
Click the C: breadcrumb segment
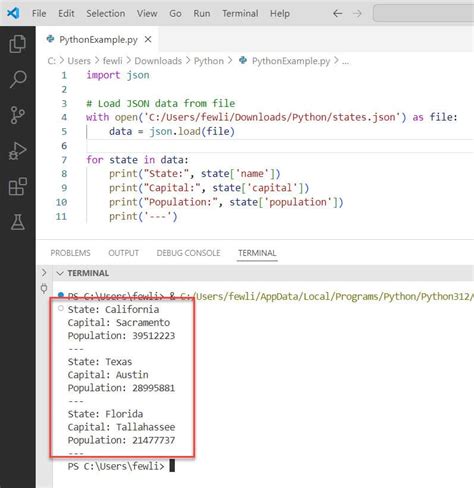(x=52, y=61)
